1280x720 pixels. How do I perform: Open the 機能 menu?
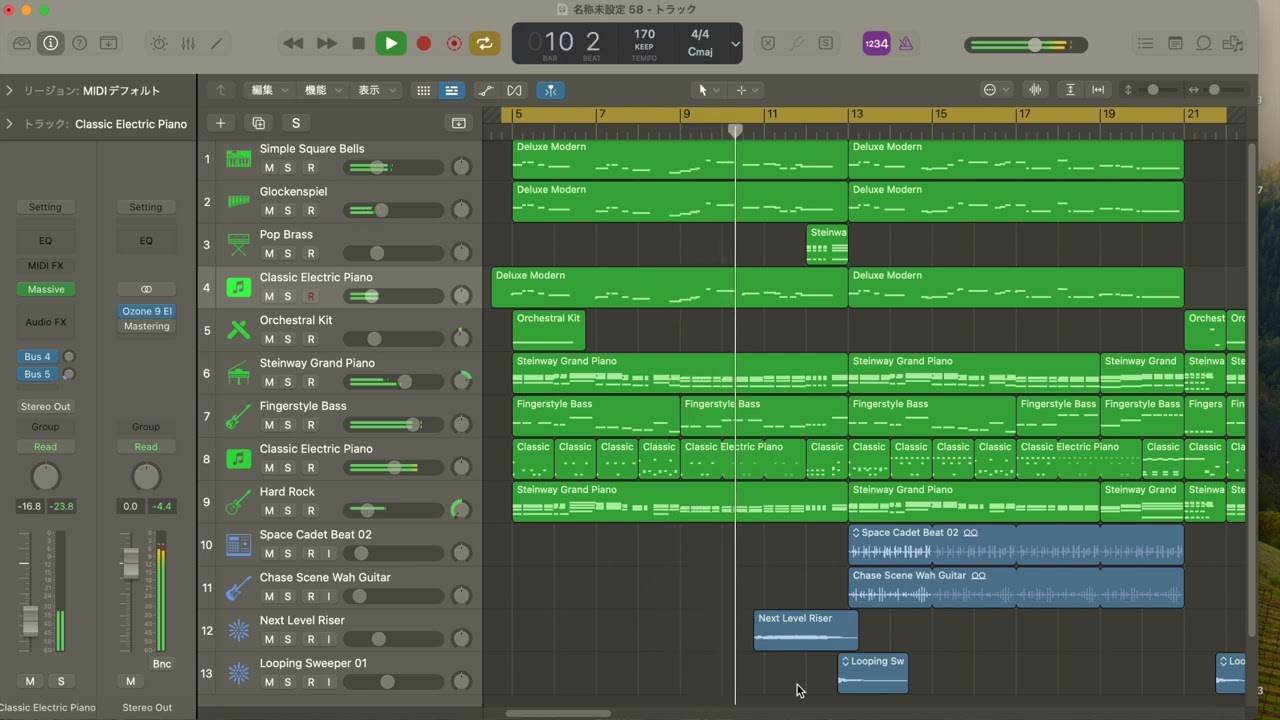tap(323, 90)
